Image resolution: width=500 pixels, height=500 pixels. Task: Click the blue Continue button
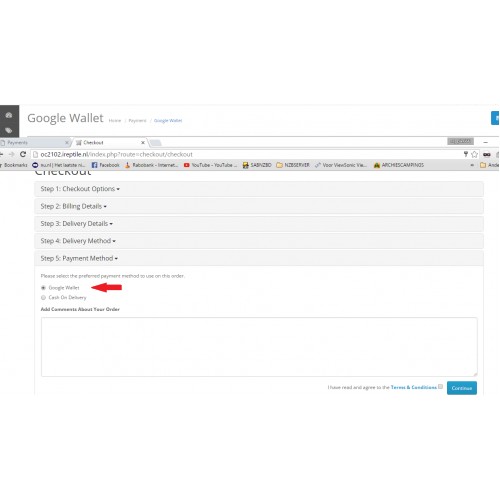coord(462,388)
